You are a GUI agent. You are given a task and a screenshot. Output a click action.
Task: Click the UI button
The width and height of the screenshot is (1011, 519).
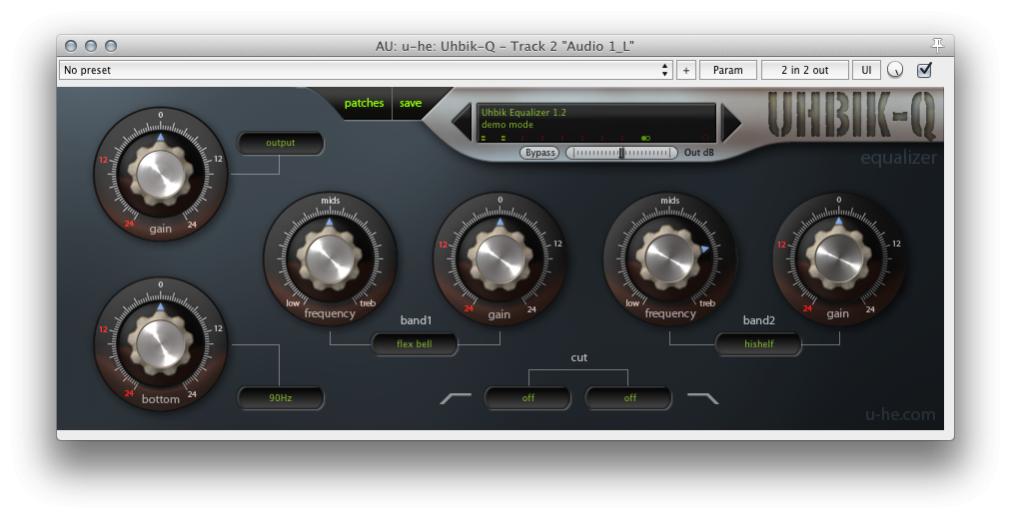pos(867,70)
